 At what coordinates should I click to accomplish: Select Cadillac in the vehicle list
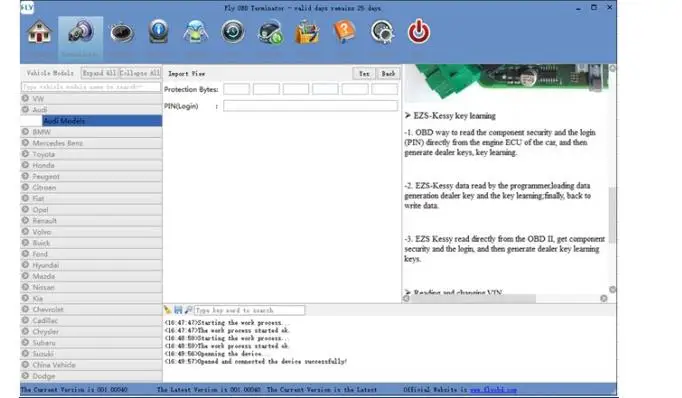tap(91, 321)
